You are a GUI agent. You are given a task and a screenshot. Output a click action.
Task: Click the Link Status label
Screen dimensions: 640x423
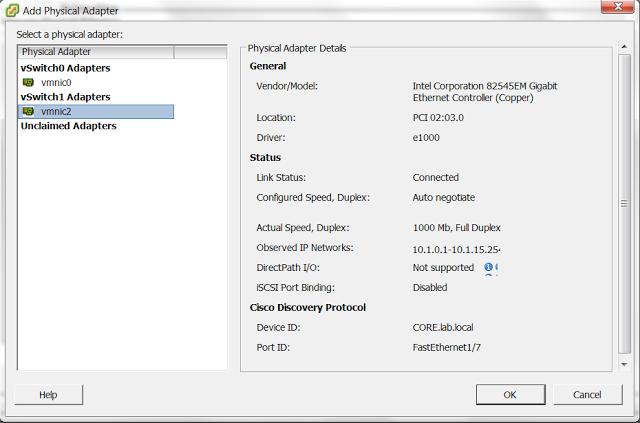pyautogui.click(x=281, y=178)
